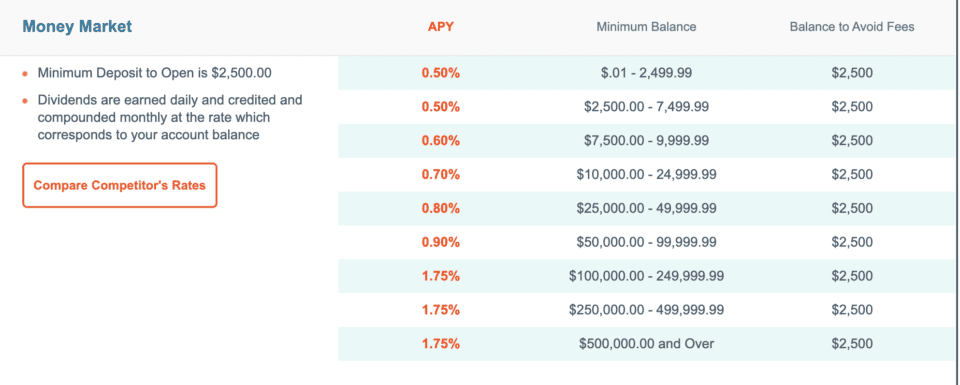Click the 0.70% APY rate
960x385 pixels.
point(441,174)
